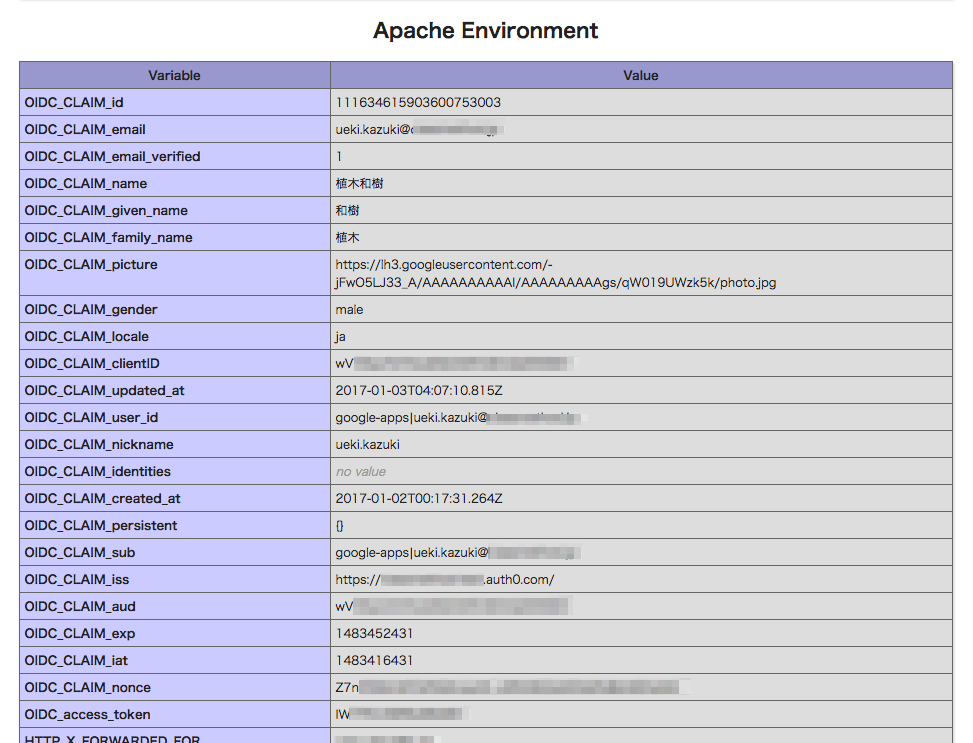973x743 pixels.
Task: Select the given name value 和樹
Action: 344,210
